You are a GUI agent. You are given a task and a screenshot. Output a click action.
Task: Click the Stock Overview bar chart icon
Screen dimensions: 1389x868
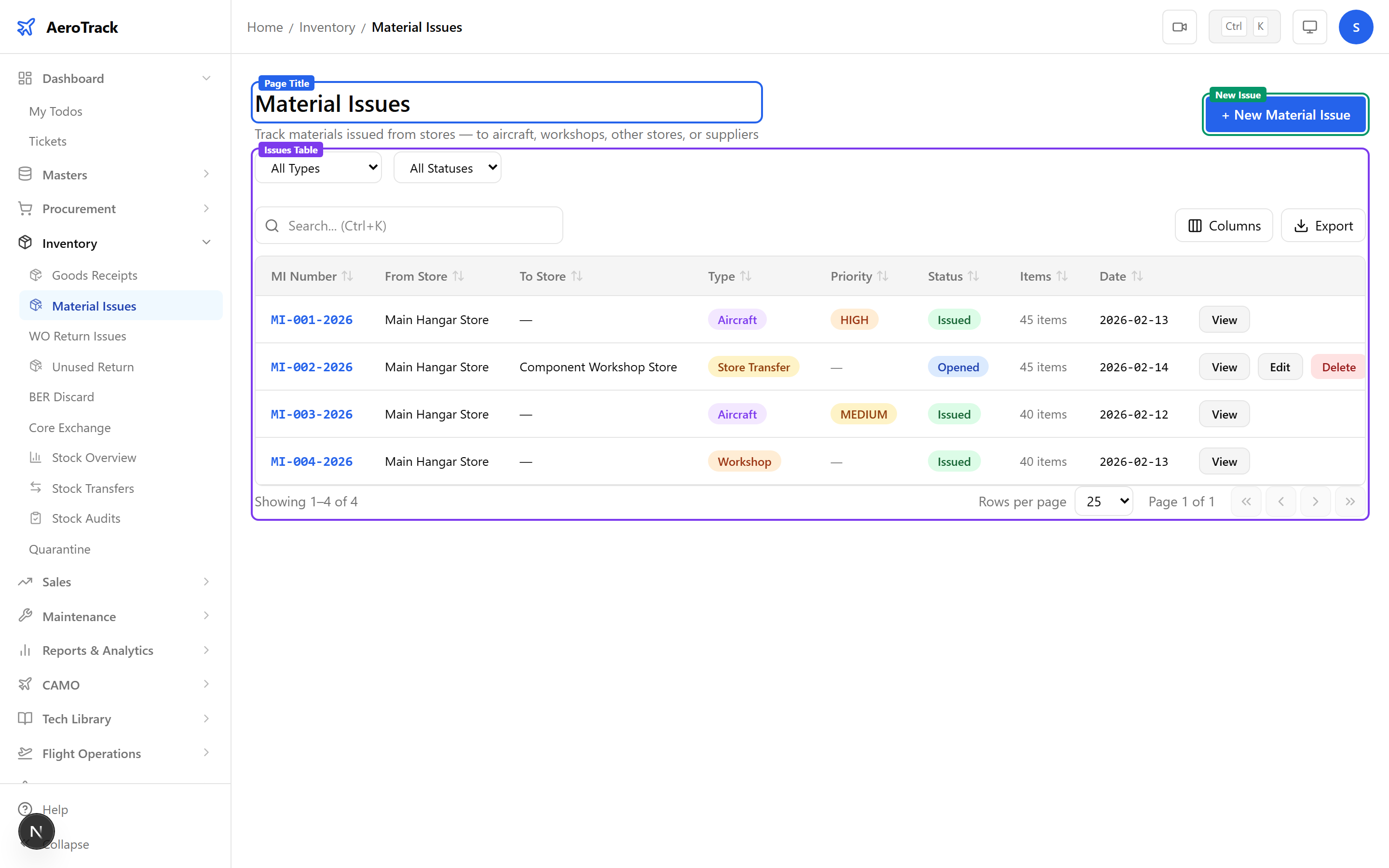36,457
